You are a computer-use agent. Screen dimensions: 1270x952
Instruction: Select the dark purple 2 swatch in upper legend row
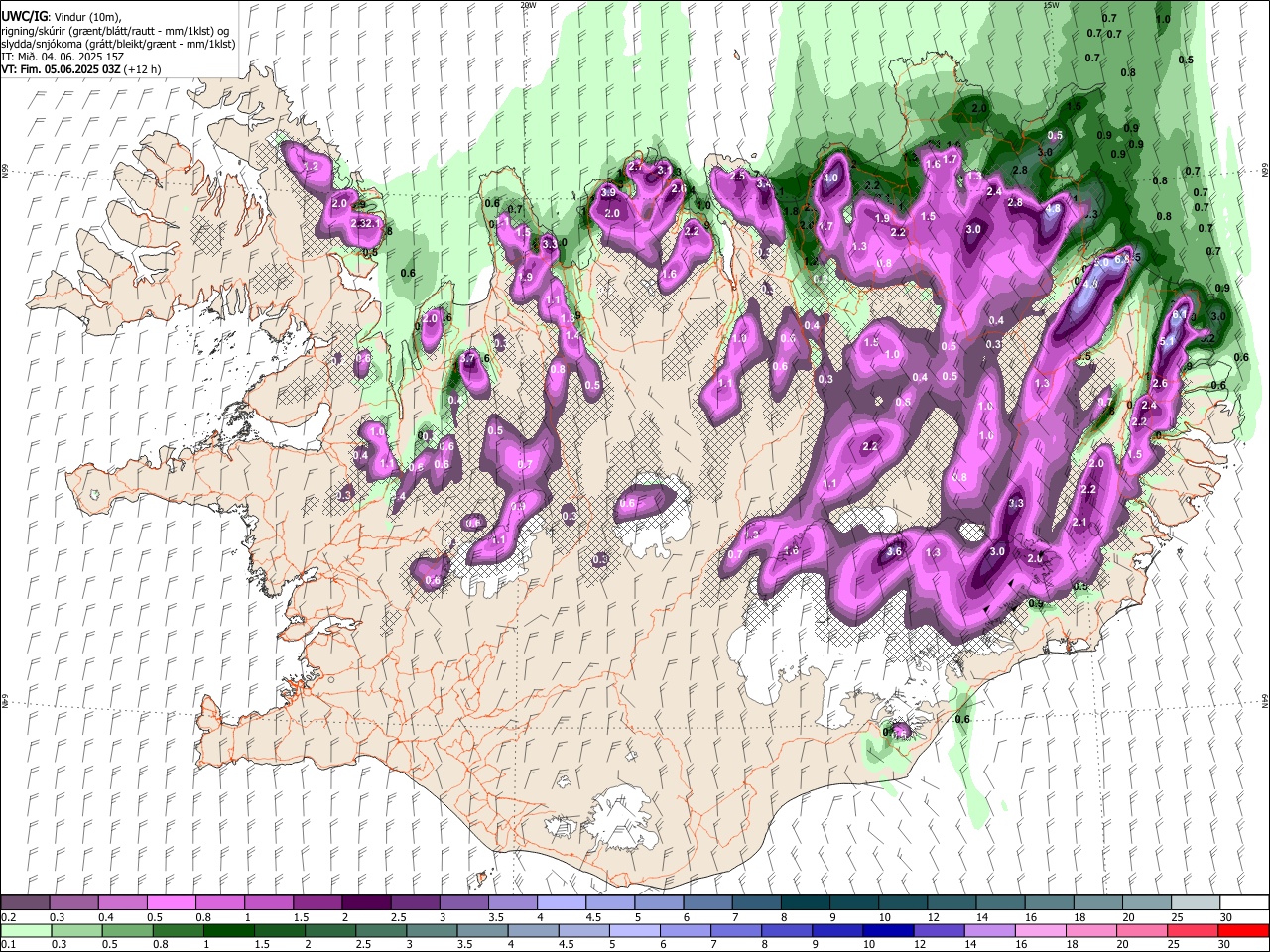click(x=366, y=902)
